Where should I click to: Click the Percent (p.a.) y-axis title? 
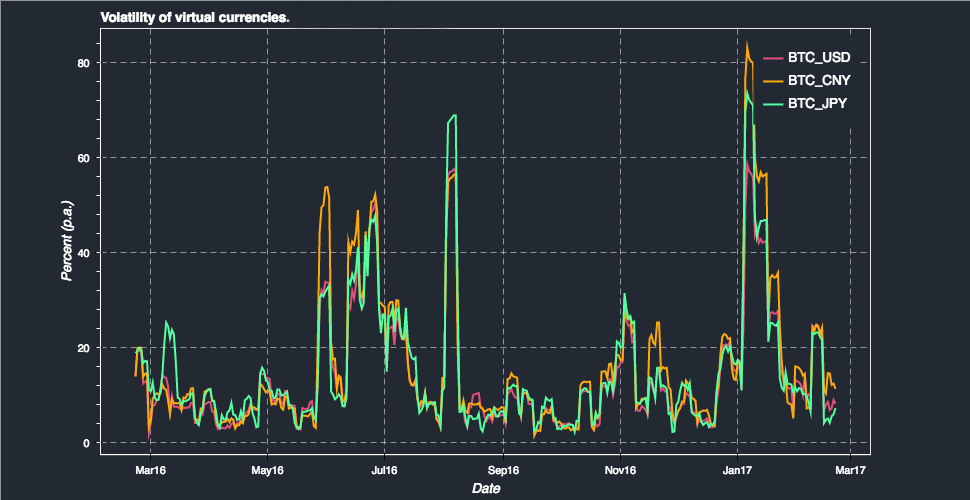67,241
